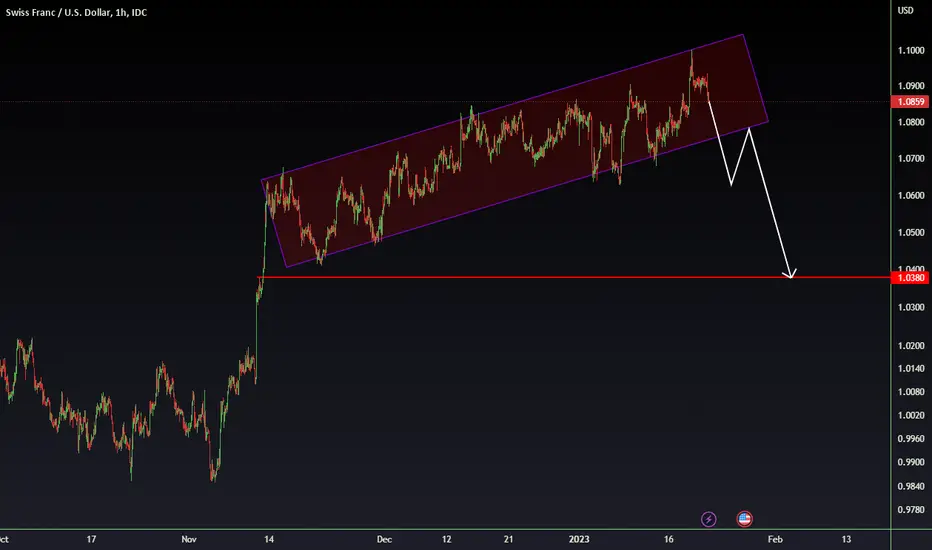Click the Nov label on the time axis
932x550 pixels.
click(188, 539)
